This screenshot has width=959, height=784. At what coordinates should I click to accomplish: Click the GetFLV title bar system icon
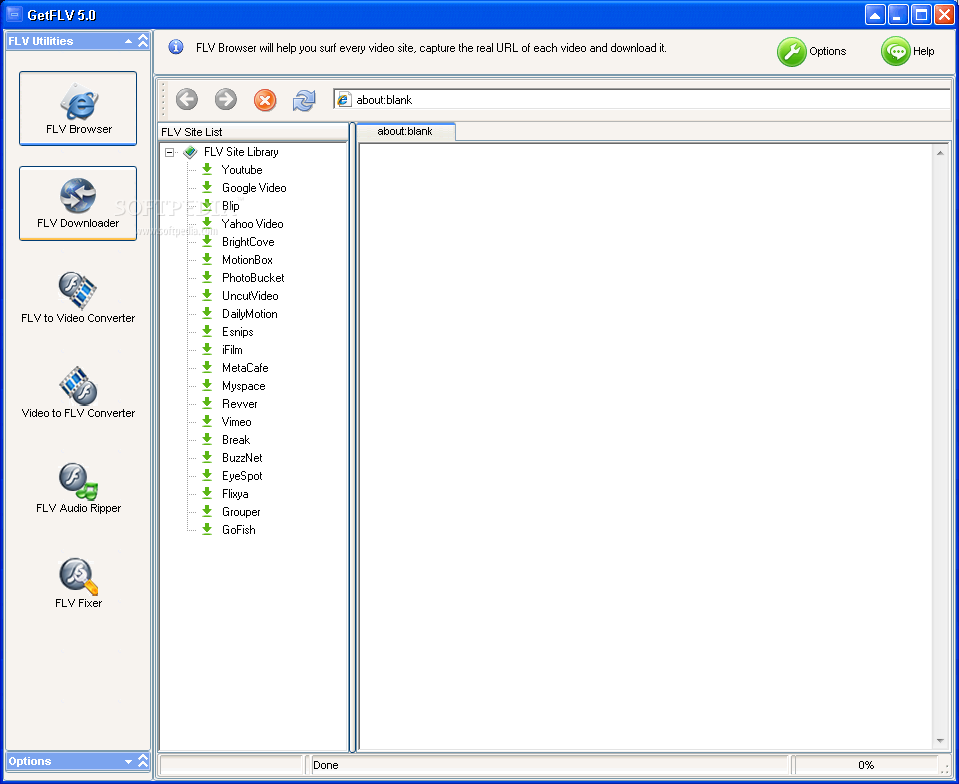[13, 14]
